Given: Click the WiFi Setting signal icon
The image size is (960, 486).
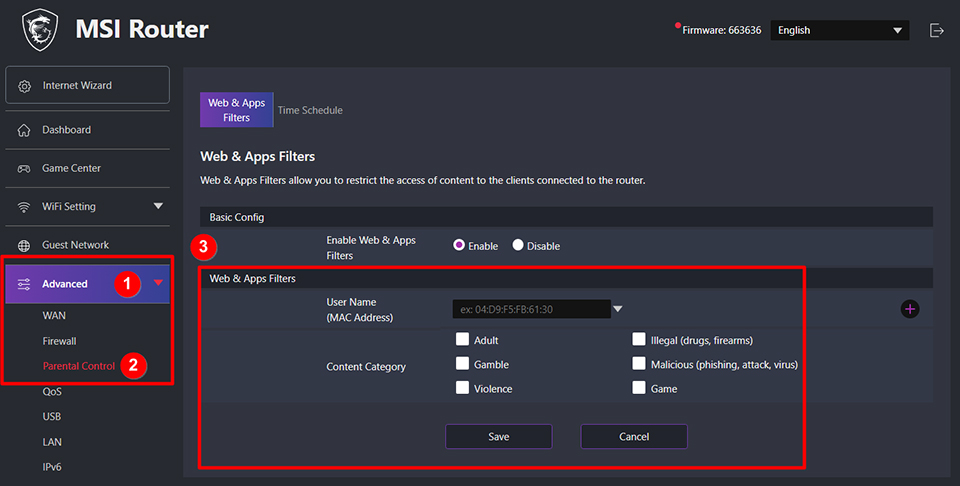Looking at the screenshot, I should [24, 207].
